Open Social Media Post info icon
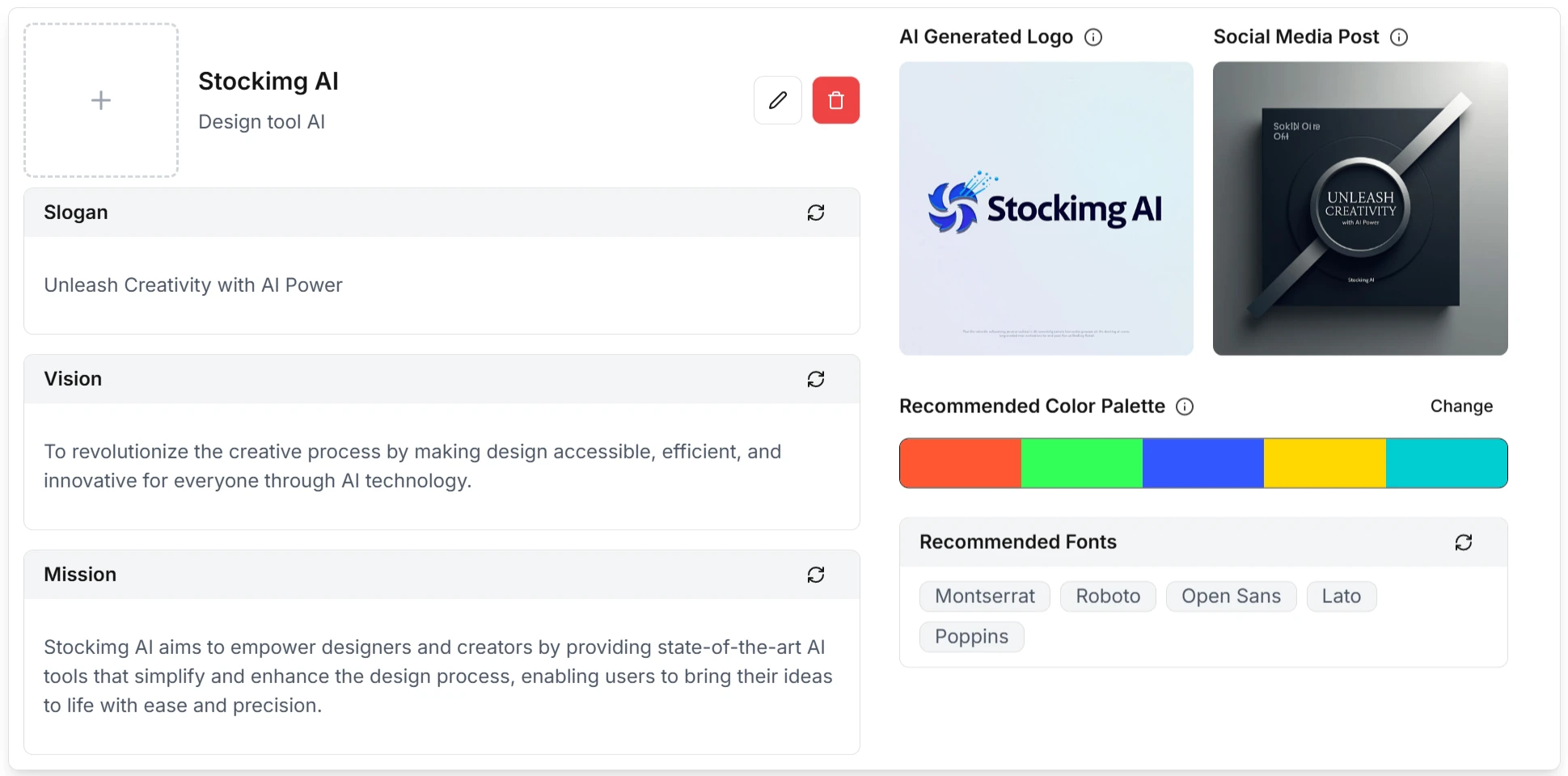The height and width of the screenshot is (776, 1568). (1398, 37)
